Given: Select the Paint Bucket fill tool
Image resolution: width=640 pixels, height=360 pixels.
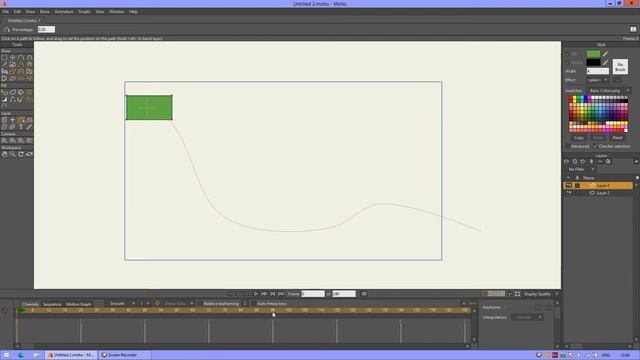Looking at the screenshot, I should [21, 92].
